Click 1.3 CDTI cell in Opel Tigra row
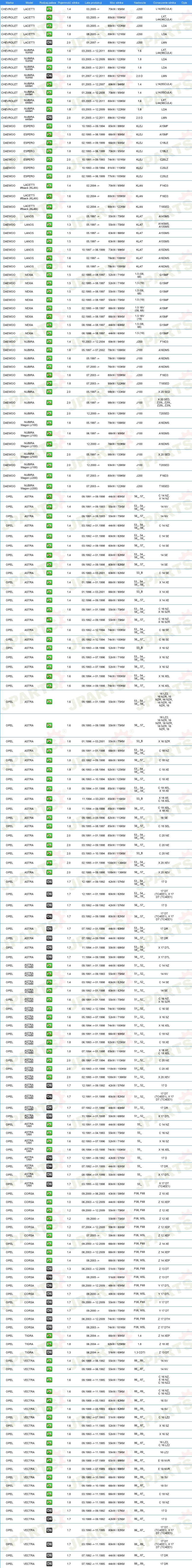 (140, 1352)
